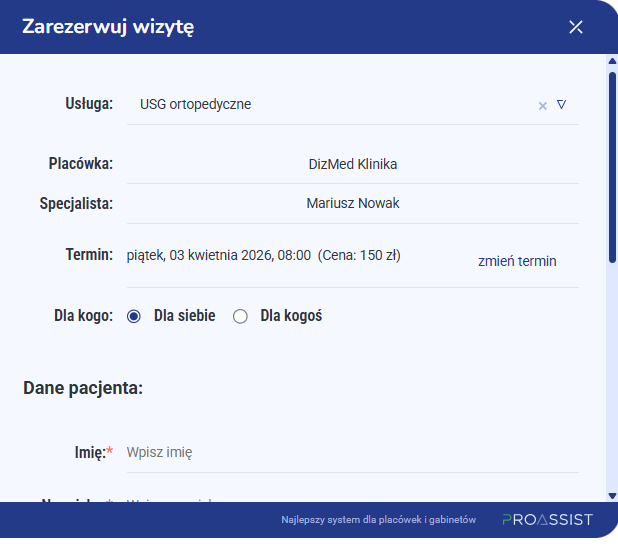Select the Dla siebie radio button
This screenshot has height=547, width=618.
pos(134,316)
